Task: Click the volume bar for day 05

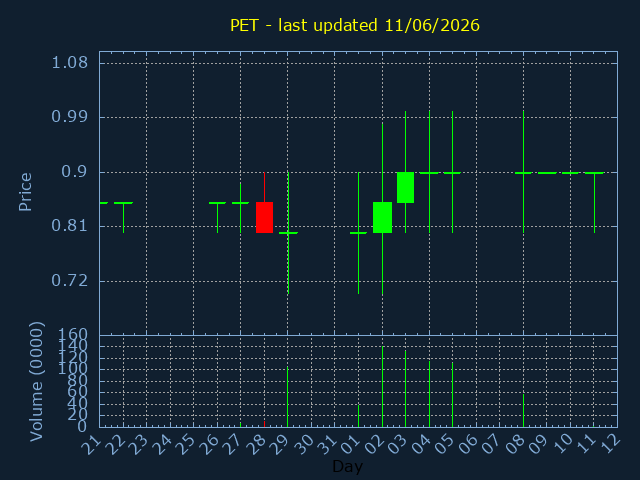Action: pyautogui.click(x=452, y=395)
